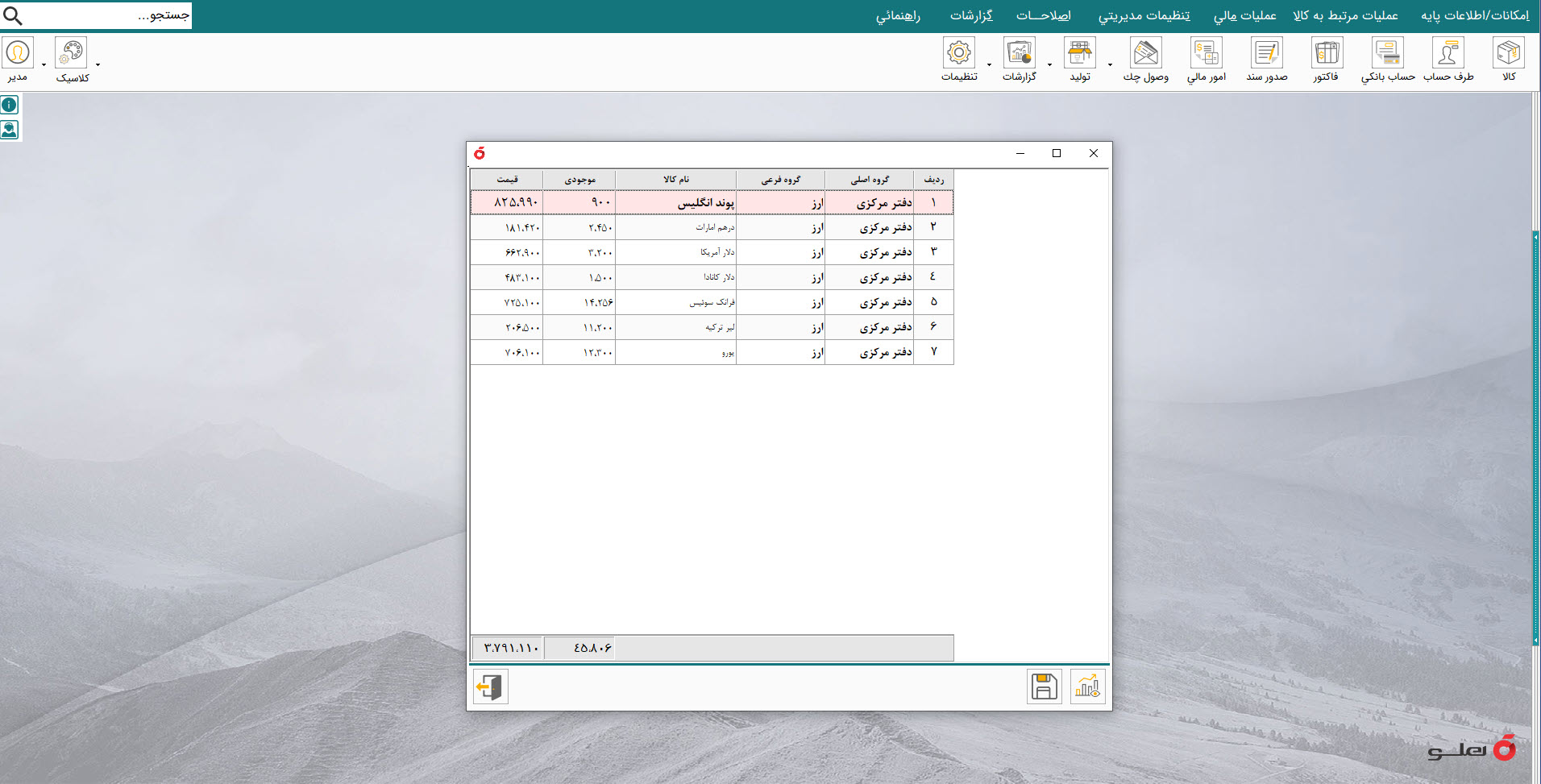This screenshot has width=1541, height=784.
Task: Click the حساب بانکي bank account icon
Action: point(1387,53)
